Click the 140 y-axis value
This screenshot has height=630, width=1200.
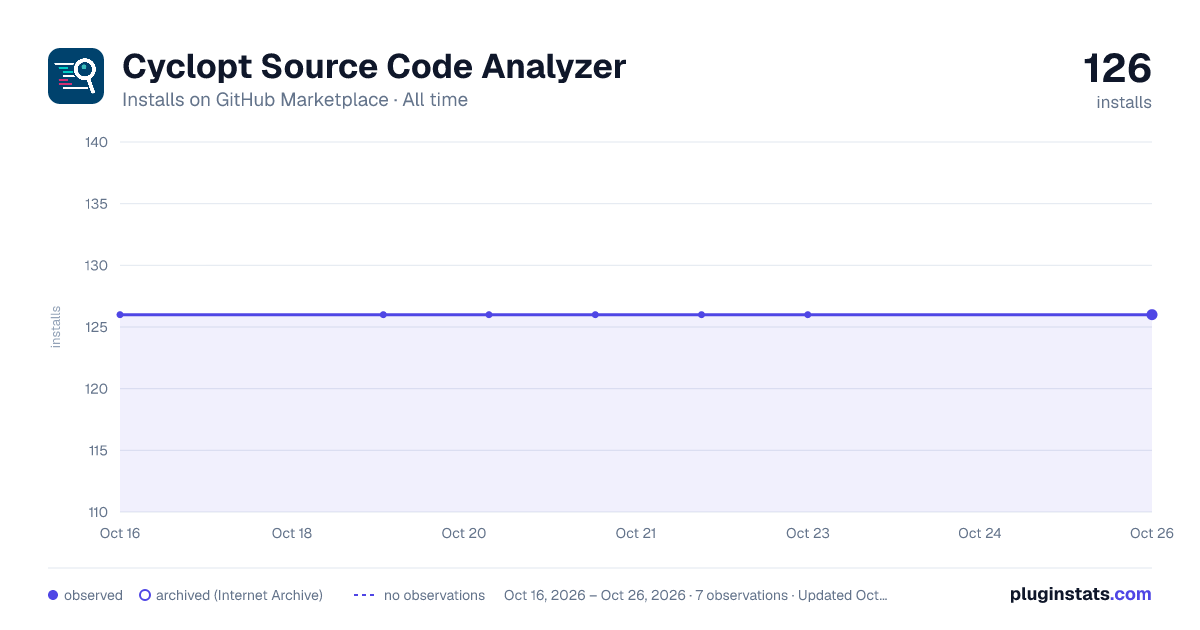(x=97, y=142)
